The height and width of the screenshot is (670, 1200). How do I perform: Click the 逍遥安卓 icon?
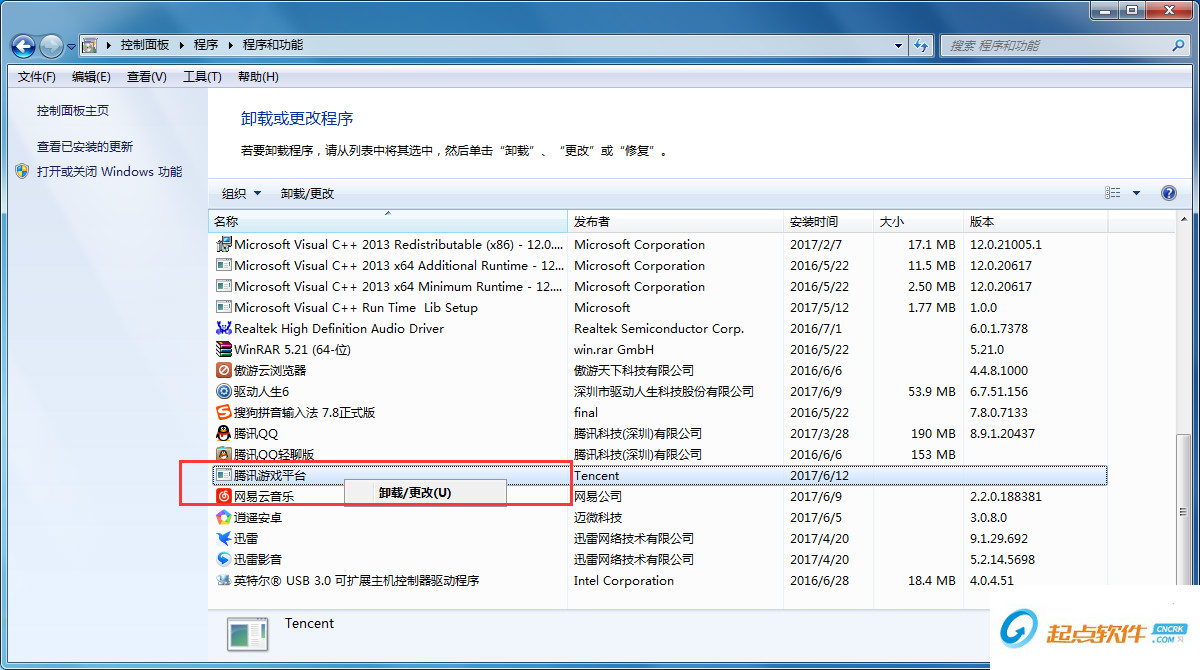(x=223, y=517)
